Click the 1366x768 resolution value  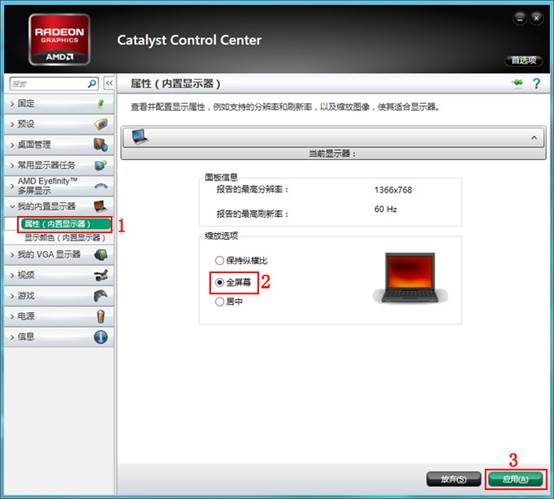[393, 190]
